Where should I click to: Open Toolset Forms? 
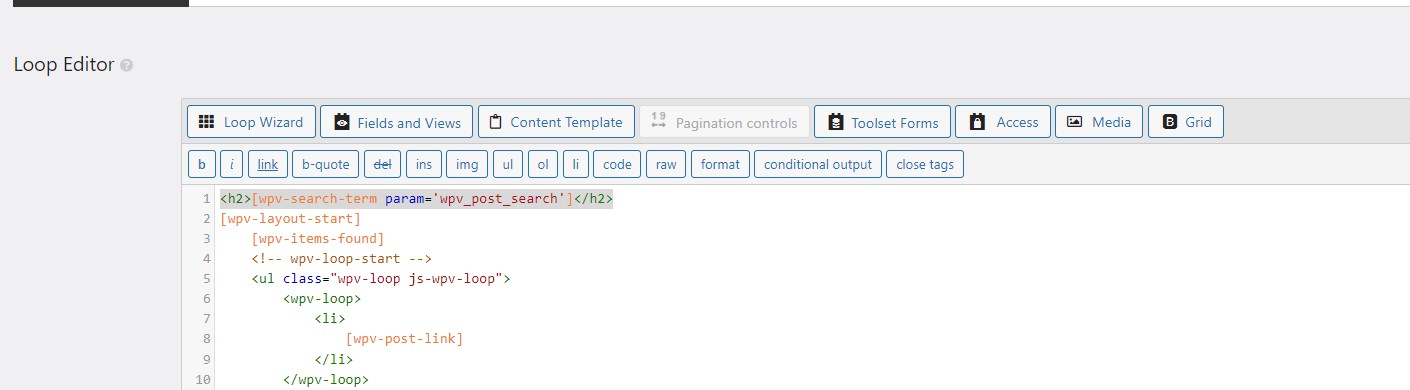point(881,122)
